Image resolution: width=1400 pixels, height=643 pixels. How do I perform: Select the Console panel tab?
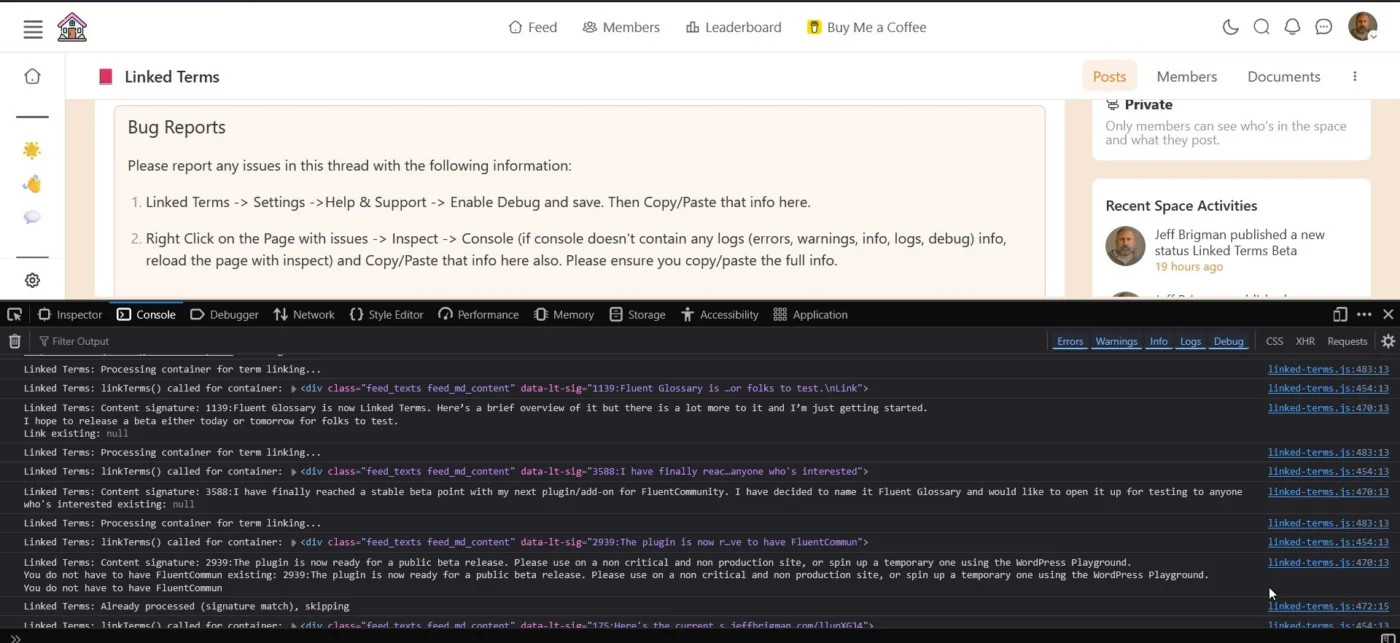146,314
